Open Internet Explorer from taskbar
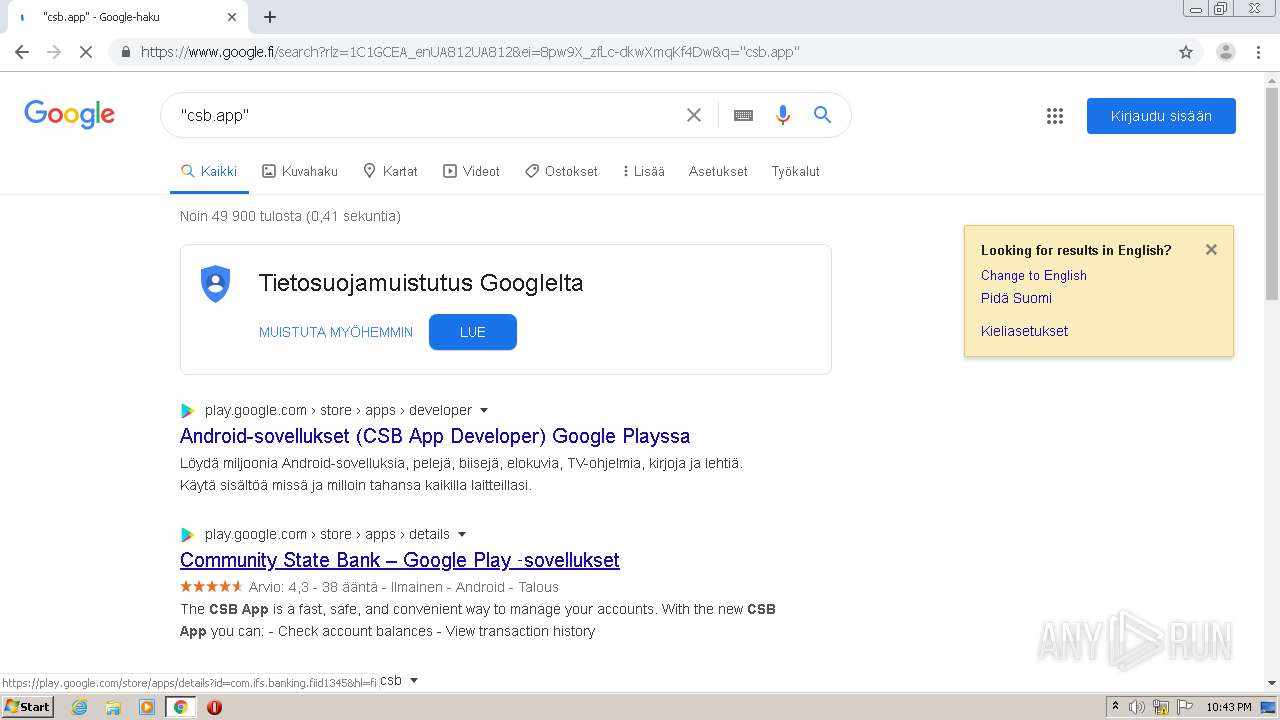The image size is (1280, 720). tap(80, 707)
